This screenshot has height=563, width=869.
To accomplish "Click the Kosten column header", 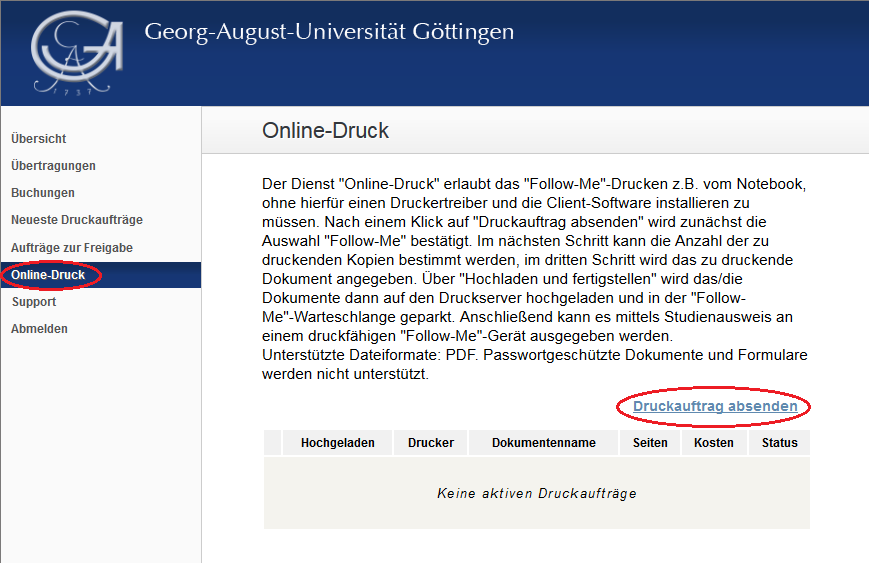I will pyautogui.click(x=714, y=443).
